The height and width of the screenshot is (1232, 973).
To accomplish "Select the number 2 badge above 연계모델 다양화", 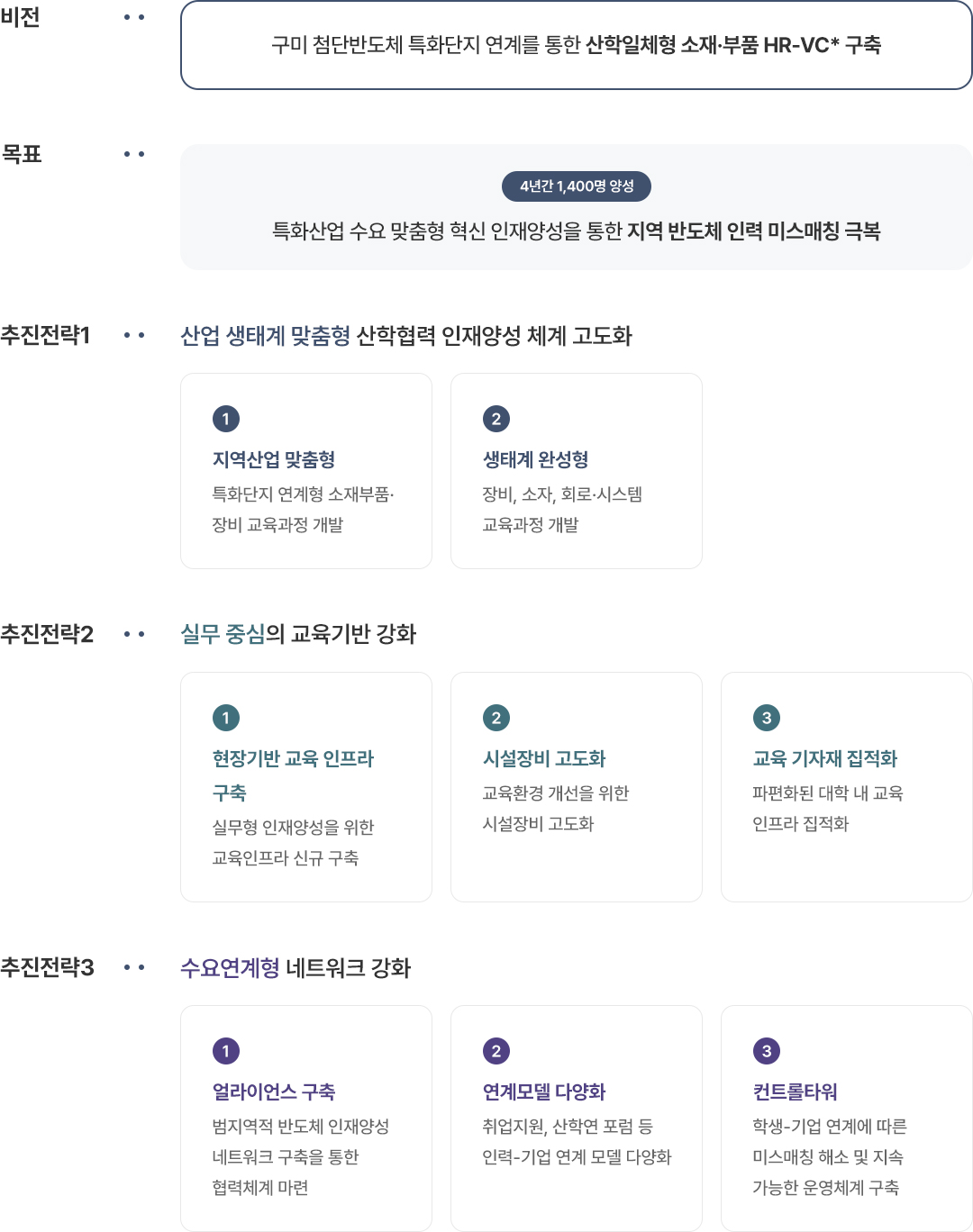I will (496, 1051).
